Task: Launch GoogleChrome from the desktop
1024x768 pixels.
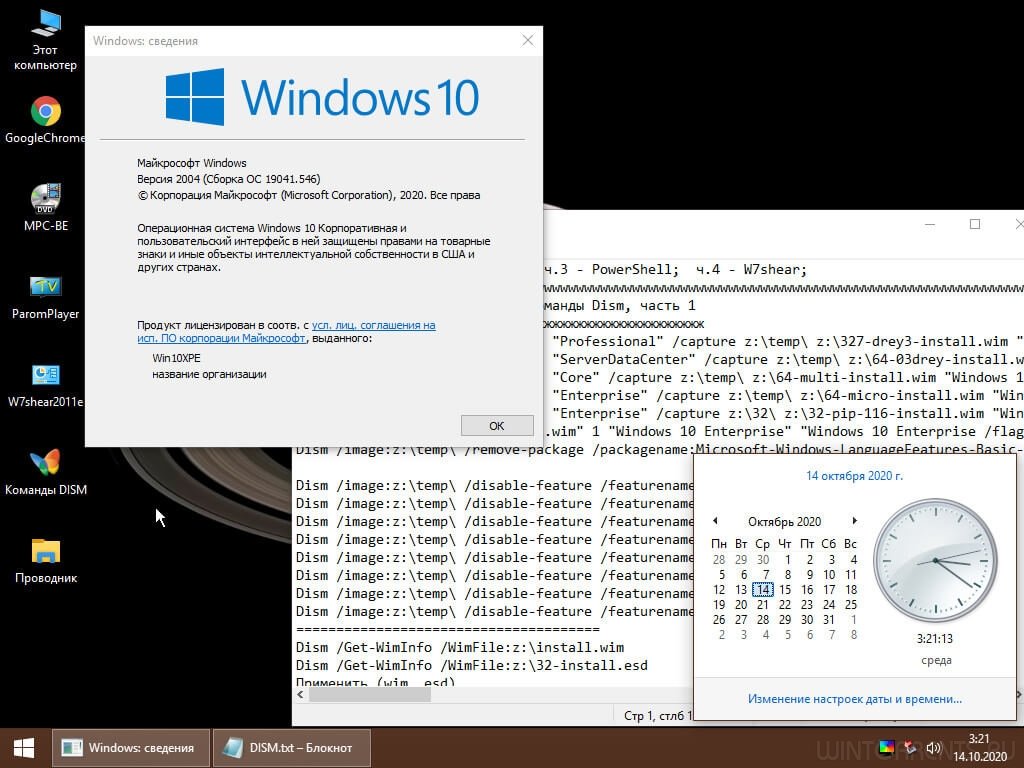Action: [x=45, y=112]
